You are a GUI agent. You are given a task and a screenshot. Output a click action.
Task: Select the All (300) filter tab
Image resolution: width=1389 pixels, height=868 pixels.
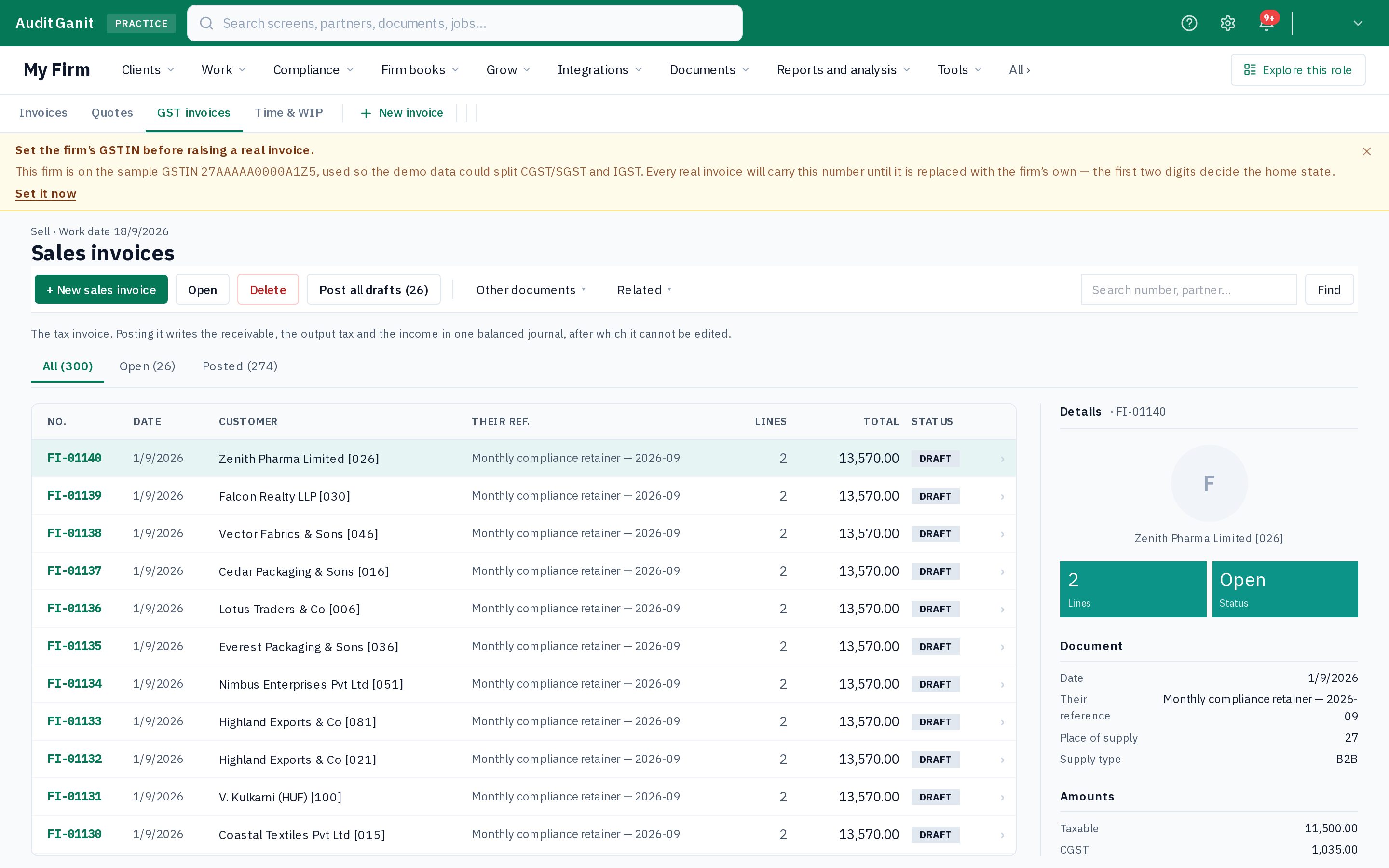[68, 366]
